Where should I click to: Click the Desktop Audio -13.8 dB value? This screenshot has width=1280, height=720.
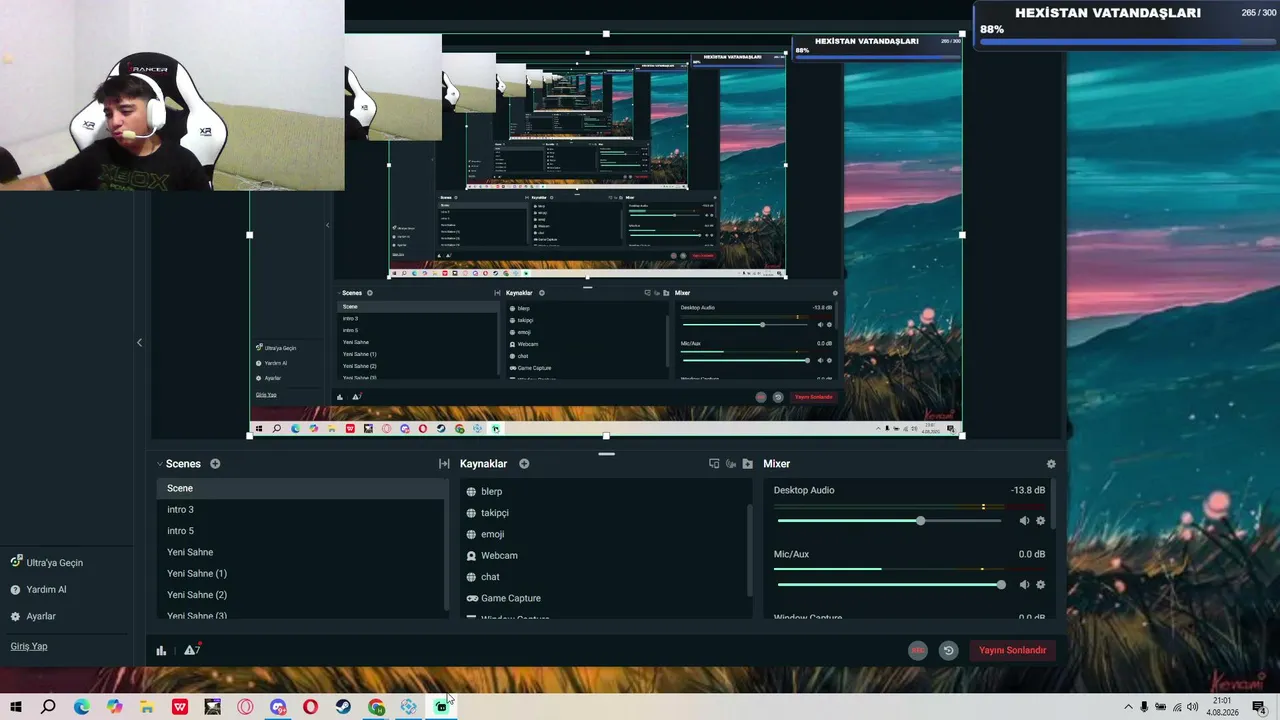click(1028, 490)
